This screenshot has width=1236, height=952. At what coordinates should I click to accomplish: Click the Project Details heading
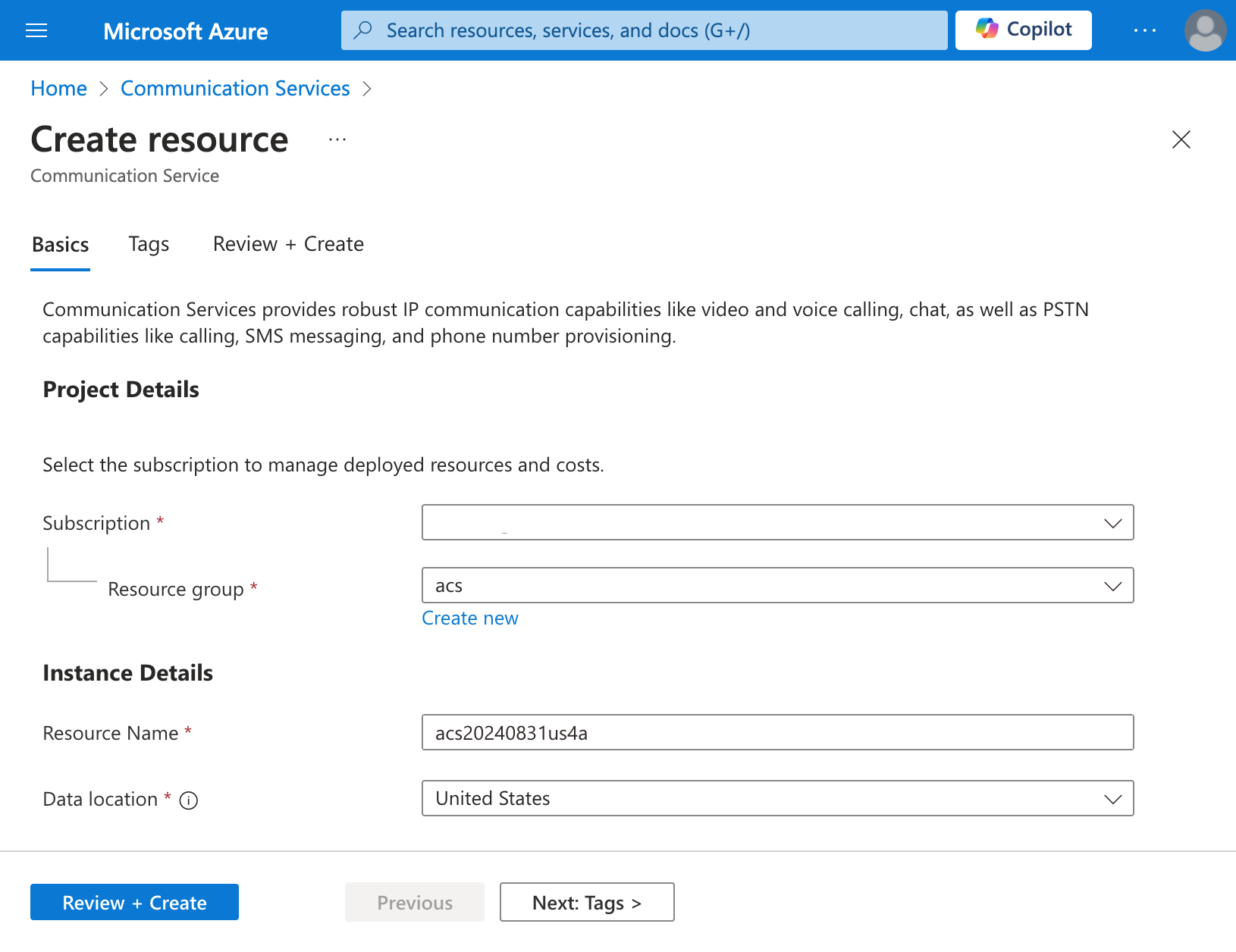click(x=121, y=390)
